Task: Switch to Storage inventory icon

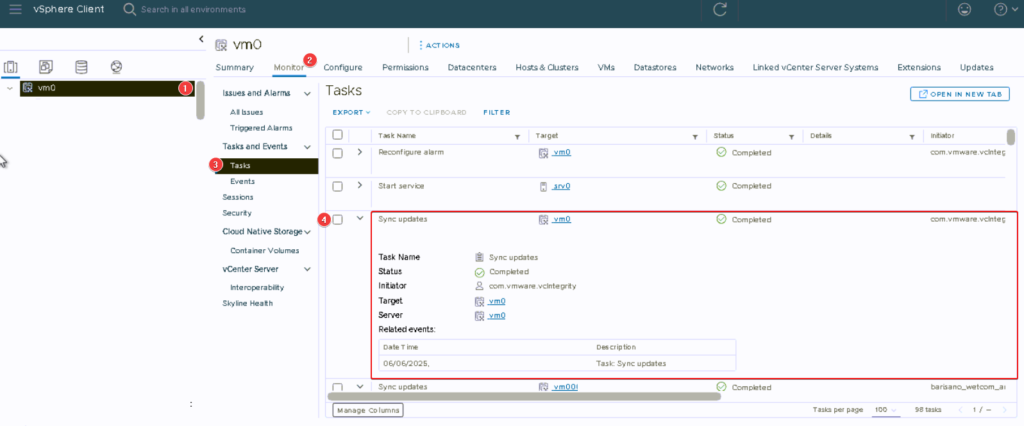Action: (x=81, y=67)
